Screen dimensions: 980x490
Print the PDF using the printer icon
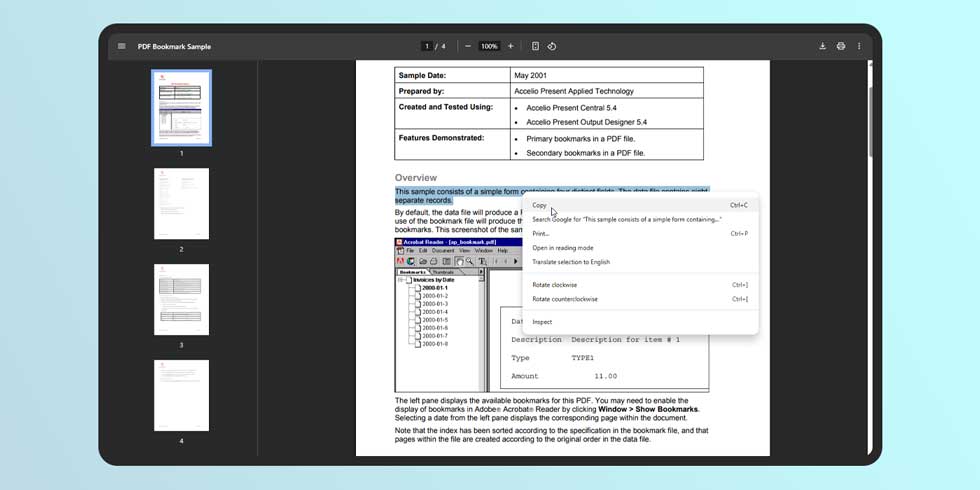(841, 46)
